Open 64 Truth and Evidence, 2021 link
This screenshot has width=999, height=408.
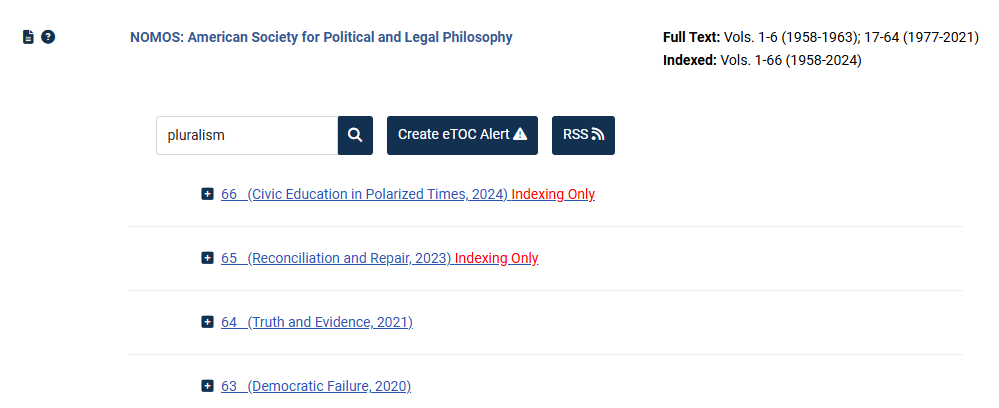[317, 323]
